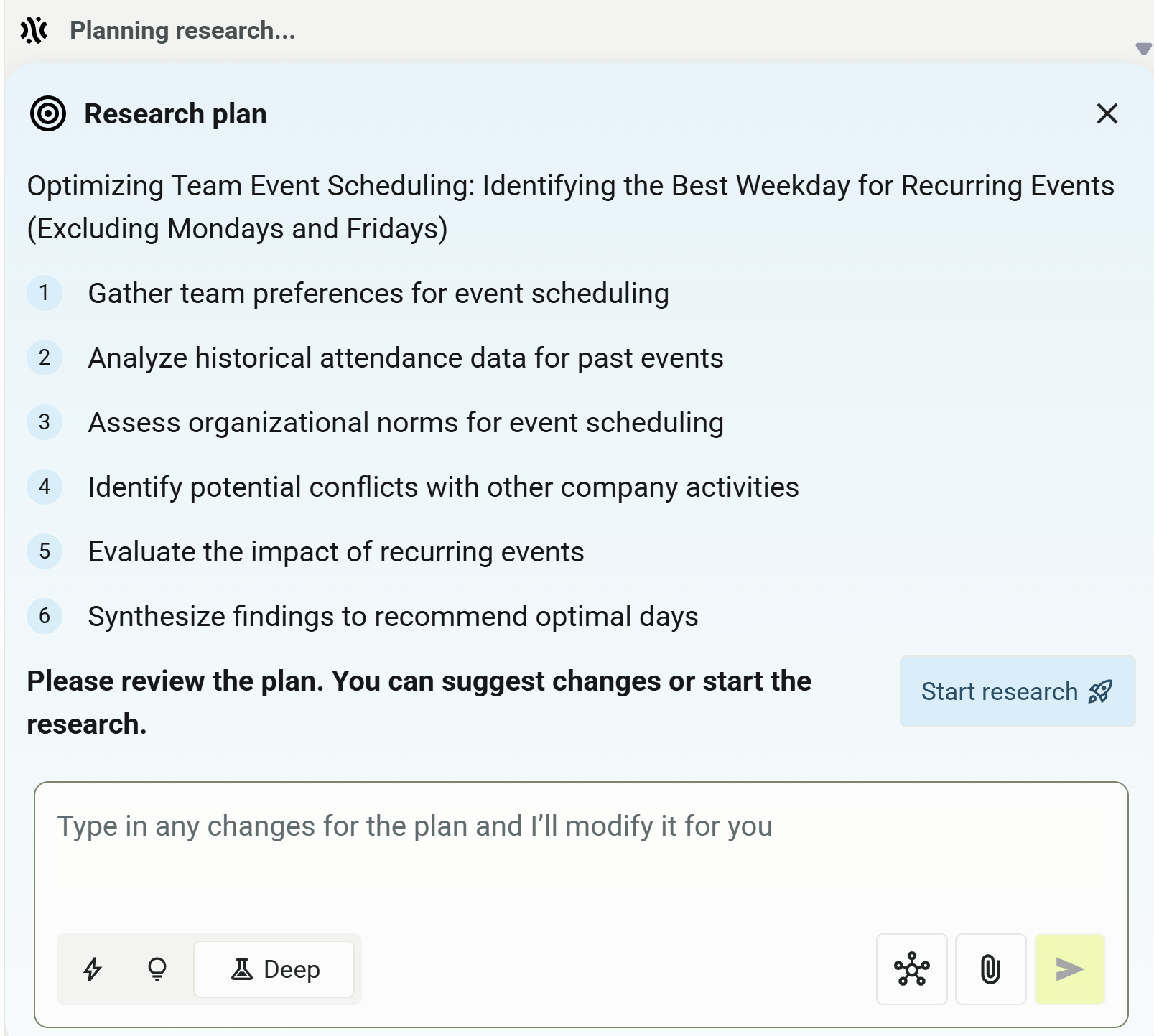The width and height of the screenshot is (1154, 1036).
Task: Click the Research plan title
Action: (175, 113)
